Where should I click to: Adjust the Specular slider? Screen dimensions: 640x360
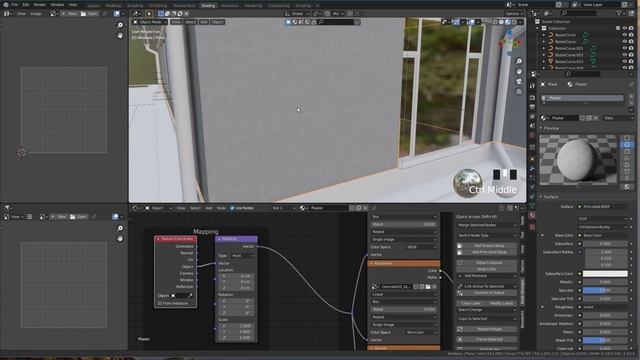605,291
